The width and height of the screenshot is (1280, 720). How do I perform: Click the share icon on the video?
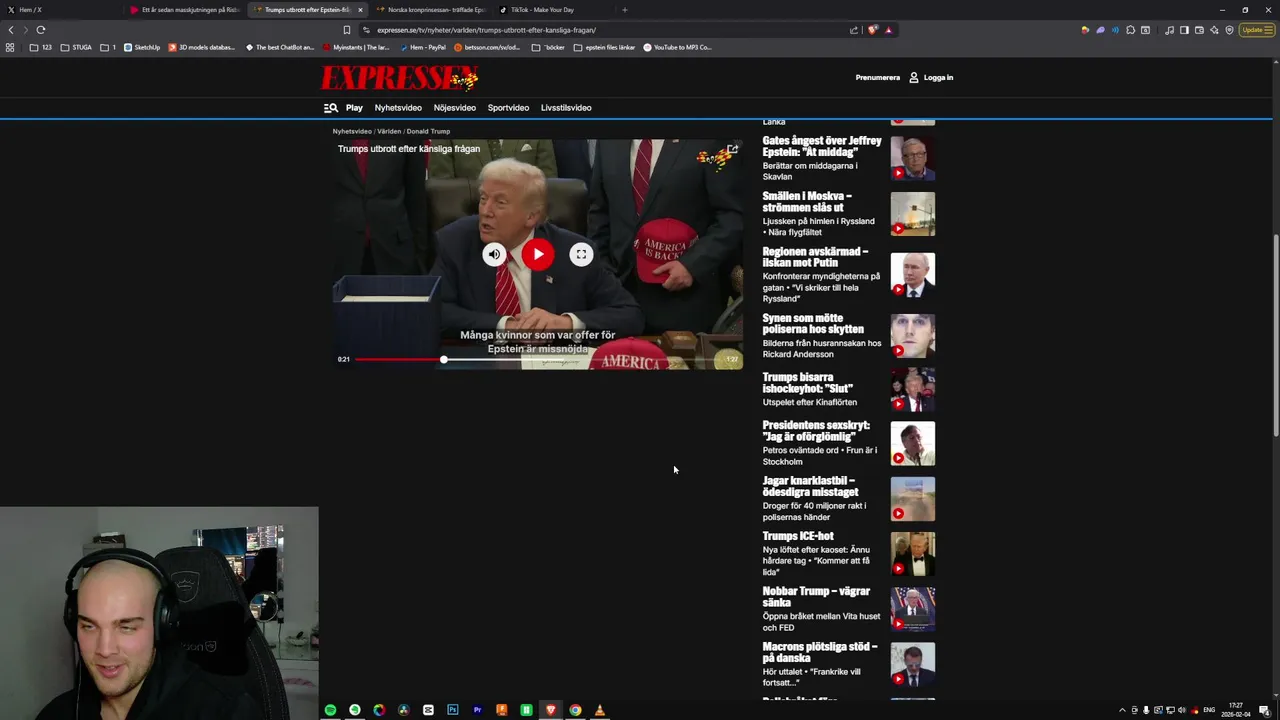pos(732,150)
